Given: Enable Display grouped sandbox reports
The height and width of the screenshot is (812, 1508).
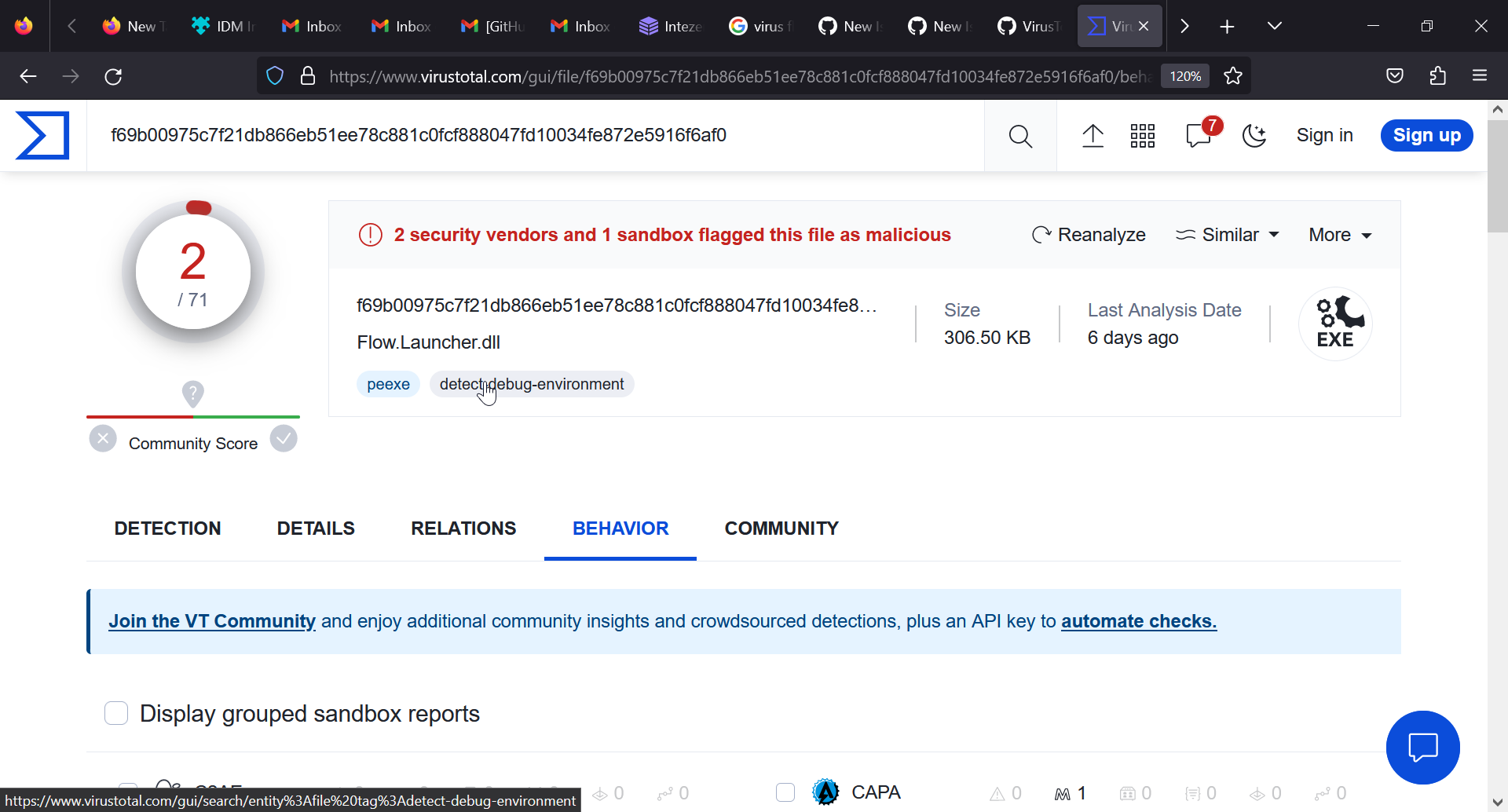Looking at the screenshot, I should click(116, 713).
